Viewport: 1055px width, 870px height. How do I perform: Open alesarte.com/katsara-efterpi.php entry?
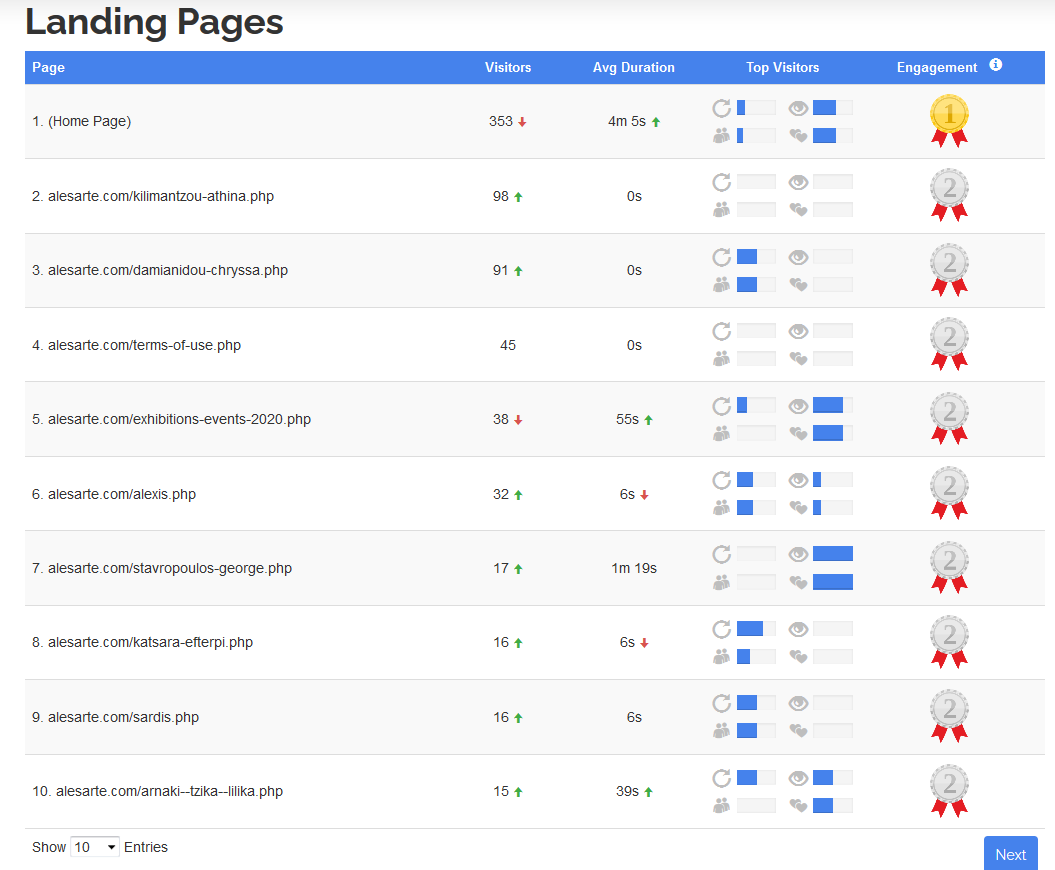click(x=142, y=642)
